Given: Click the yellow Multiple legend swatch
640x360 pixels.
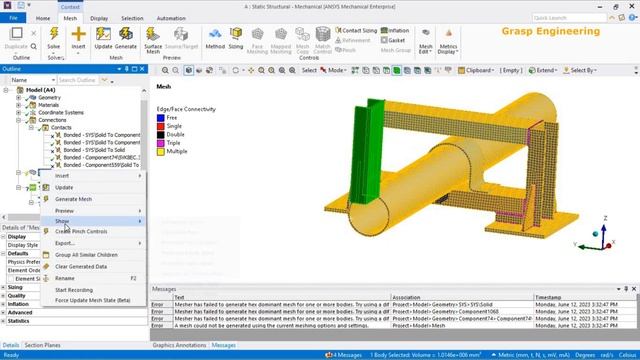Looking at the screenshot, I should [x=160, y=151].
